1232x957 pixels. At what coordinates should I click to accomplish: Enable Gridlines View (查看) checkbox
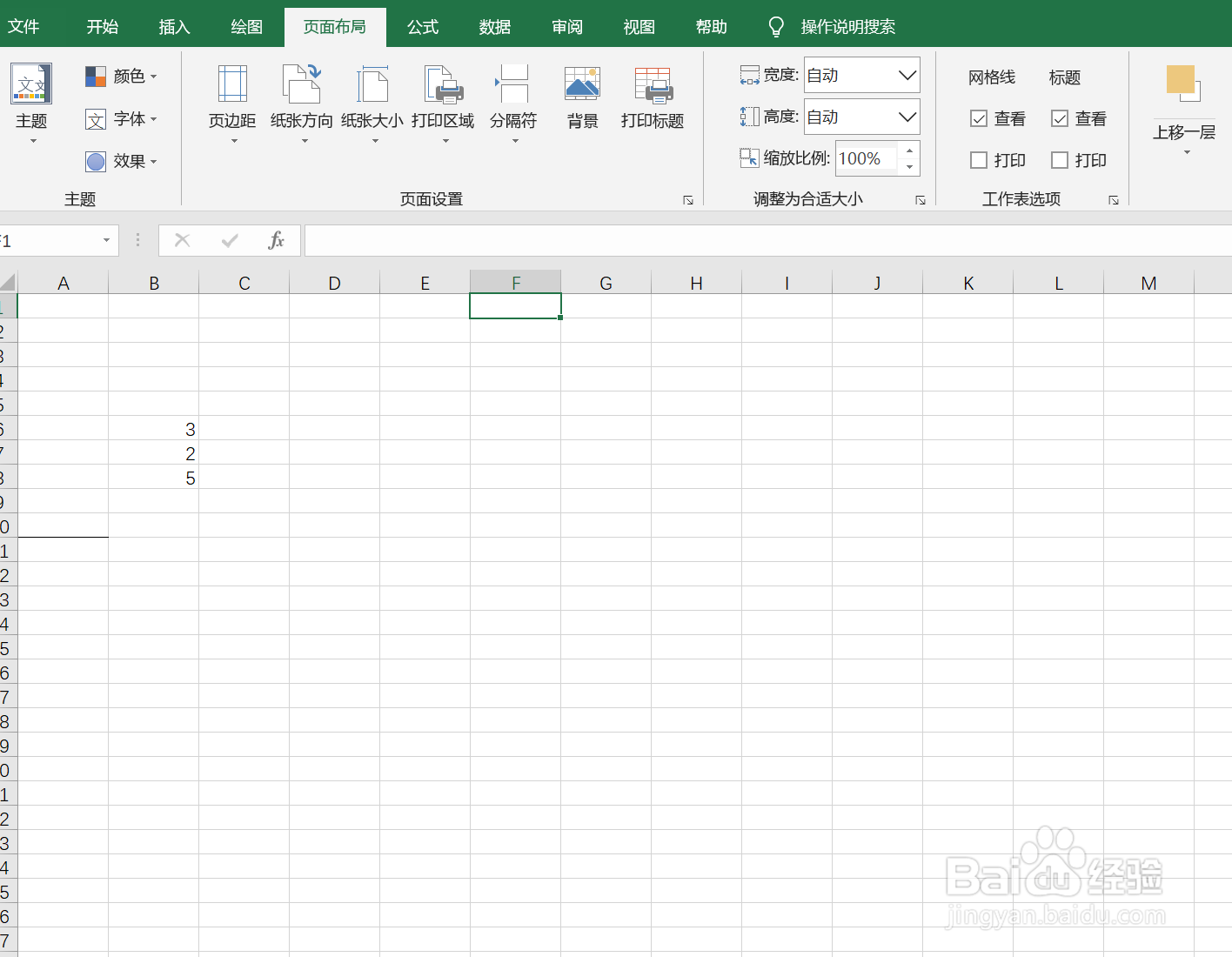(979, 118)
